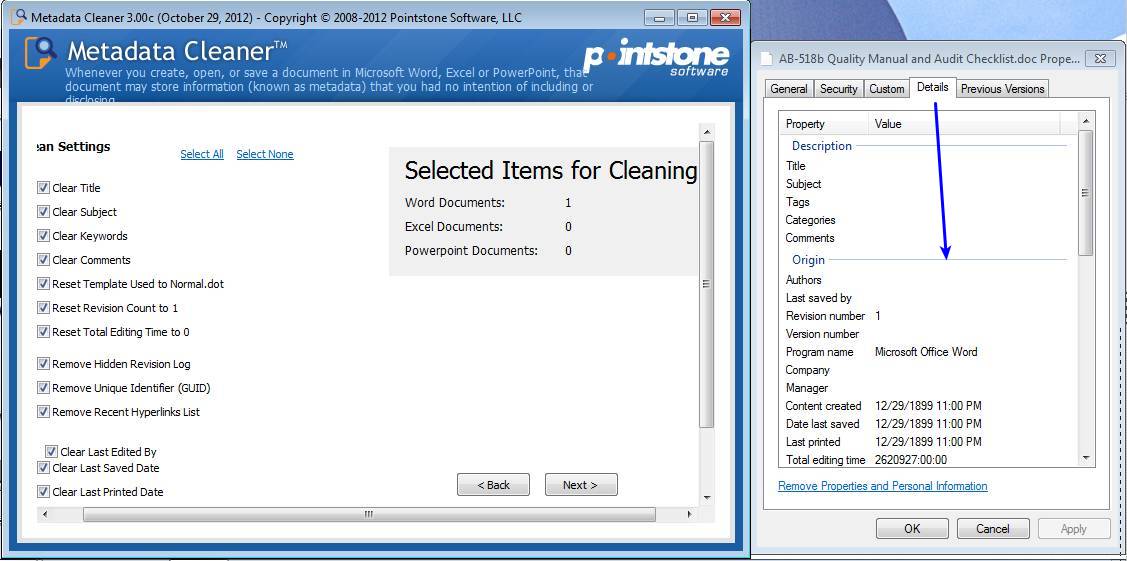Click the Excel Documents count row
Image resolution: width=1127 pixels, height=561 pixels.
pyautogui.click(x=488, y=227)
